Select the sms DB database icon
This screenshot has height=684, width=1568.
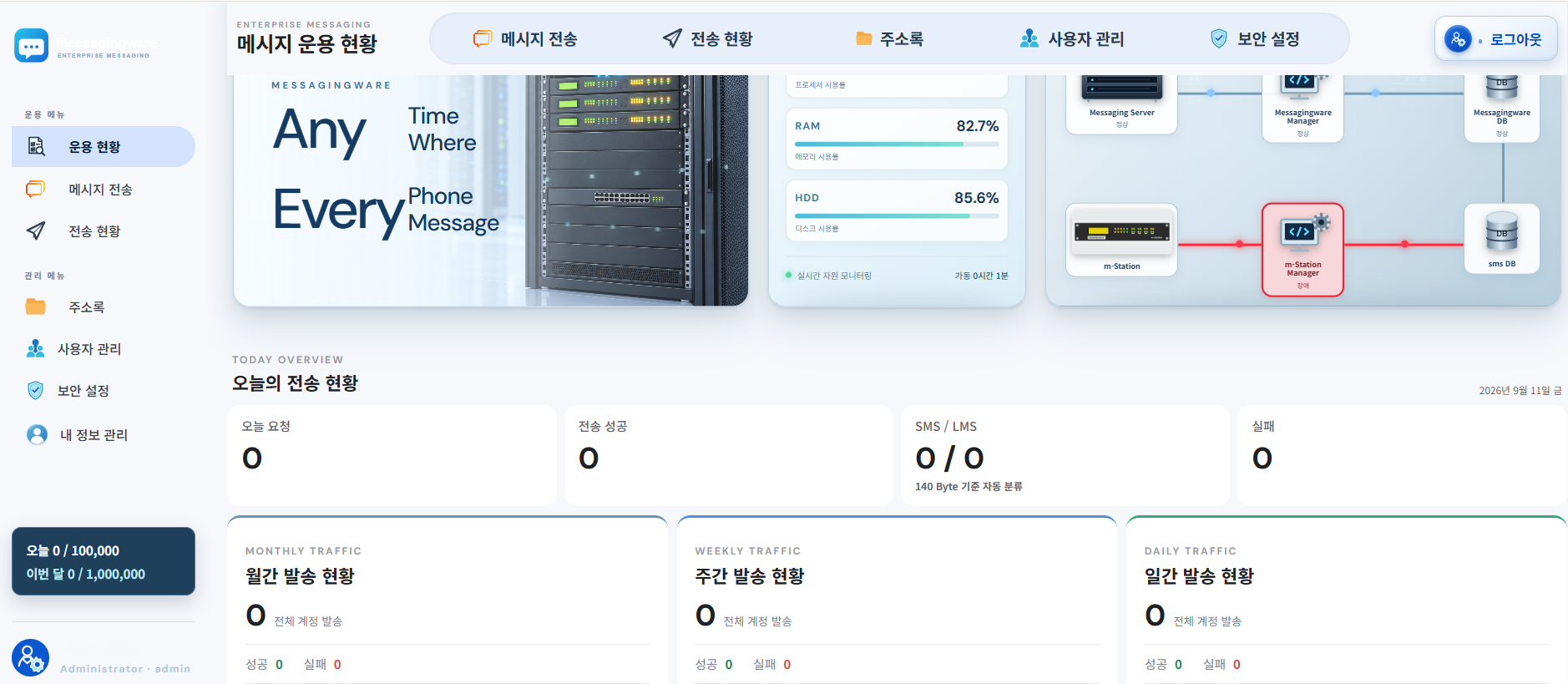1501,233
